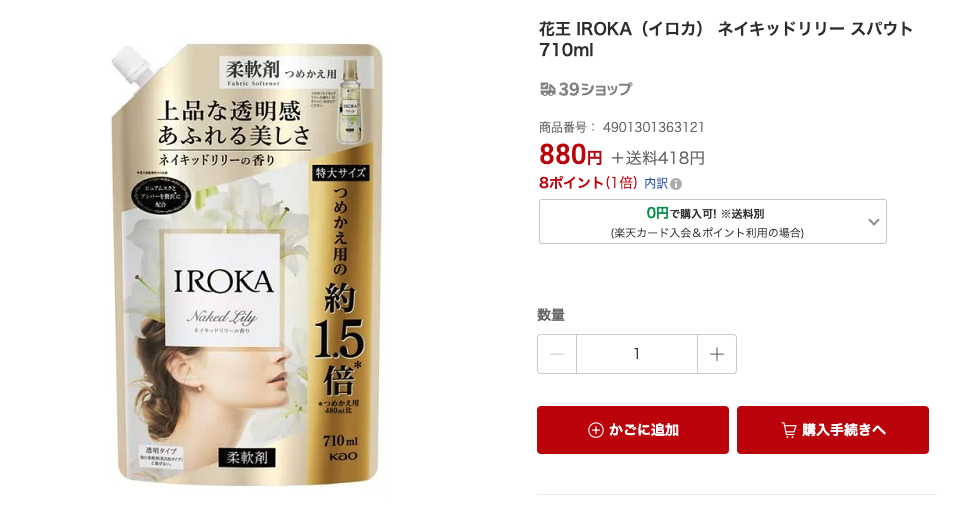955x507 pixels.
Task: Click the +送料418円 shipping text
Action: coord(658,158)
